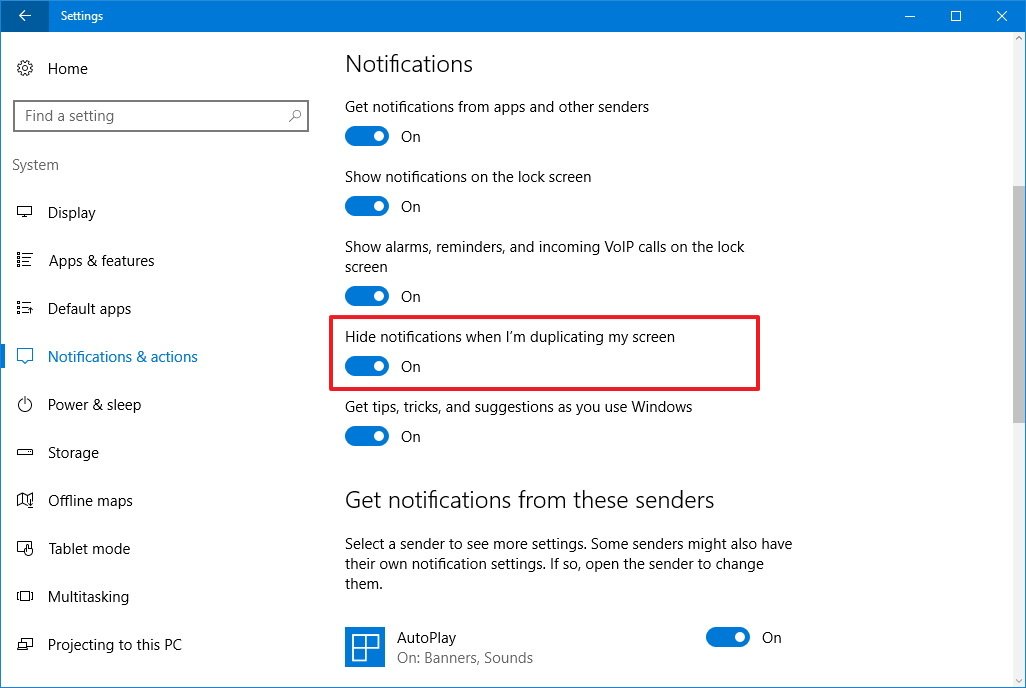Disable hiding notifications when duplicating screen

coord(367,367)
